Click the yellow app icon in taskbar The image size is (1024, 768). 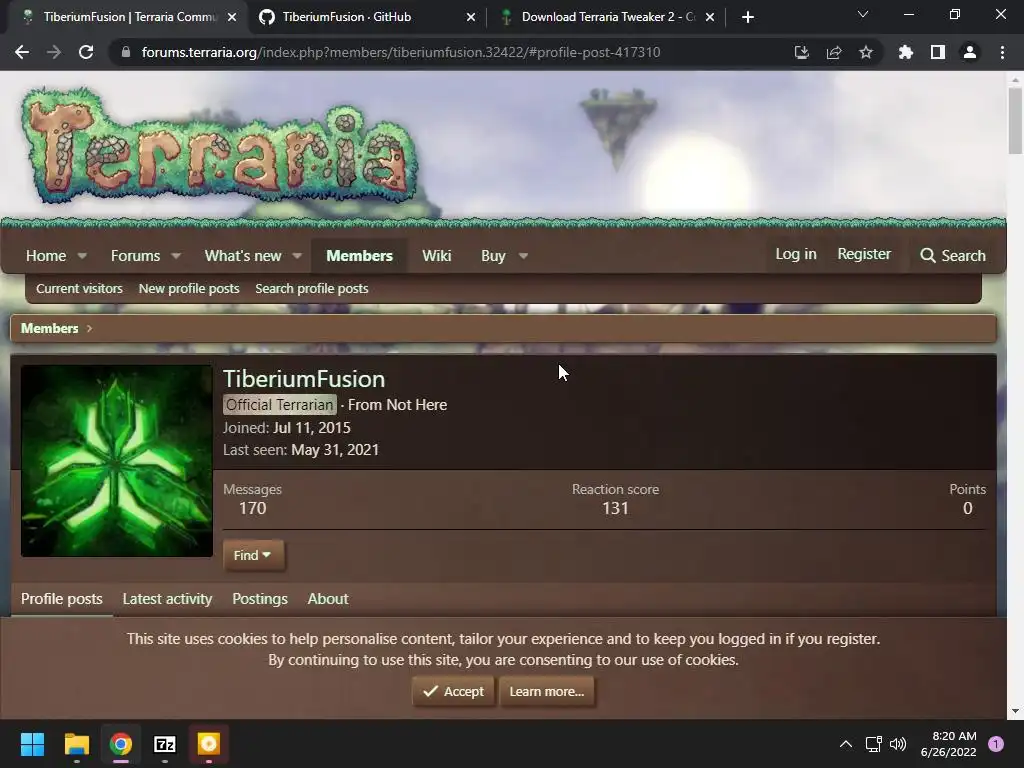pos(209,744)
